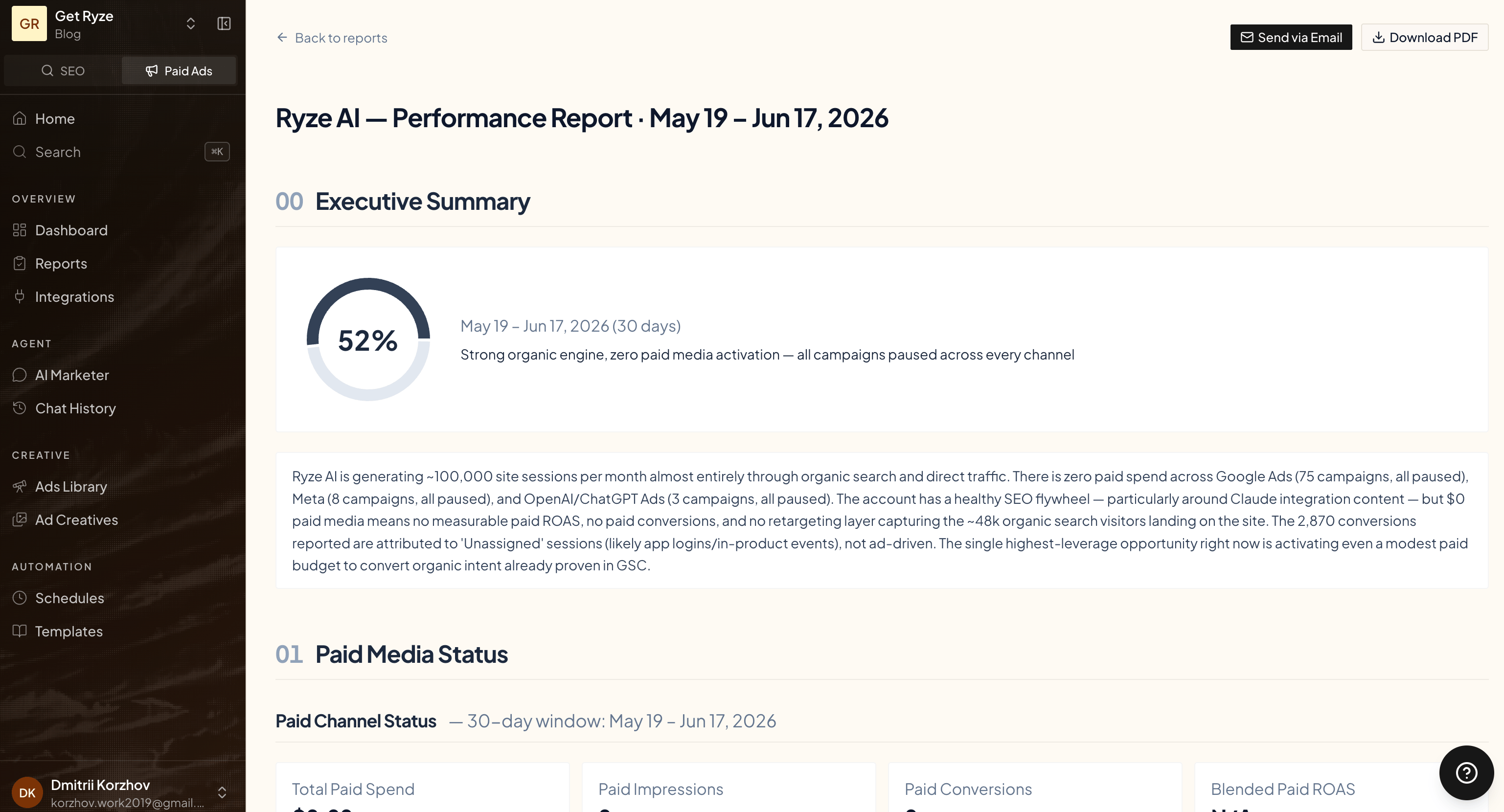Screen dimensions: 1504x812
Task: Switch to the SEO tab
Action: [x=63, y=70]
